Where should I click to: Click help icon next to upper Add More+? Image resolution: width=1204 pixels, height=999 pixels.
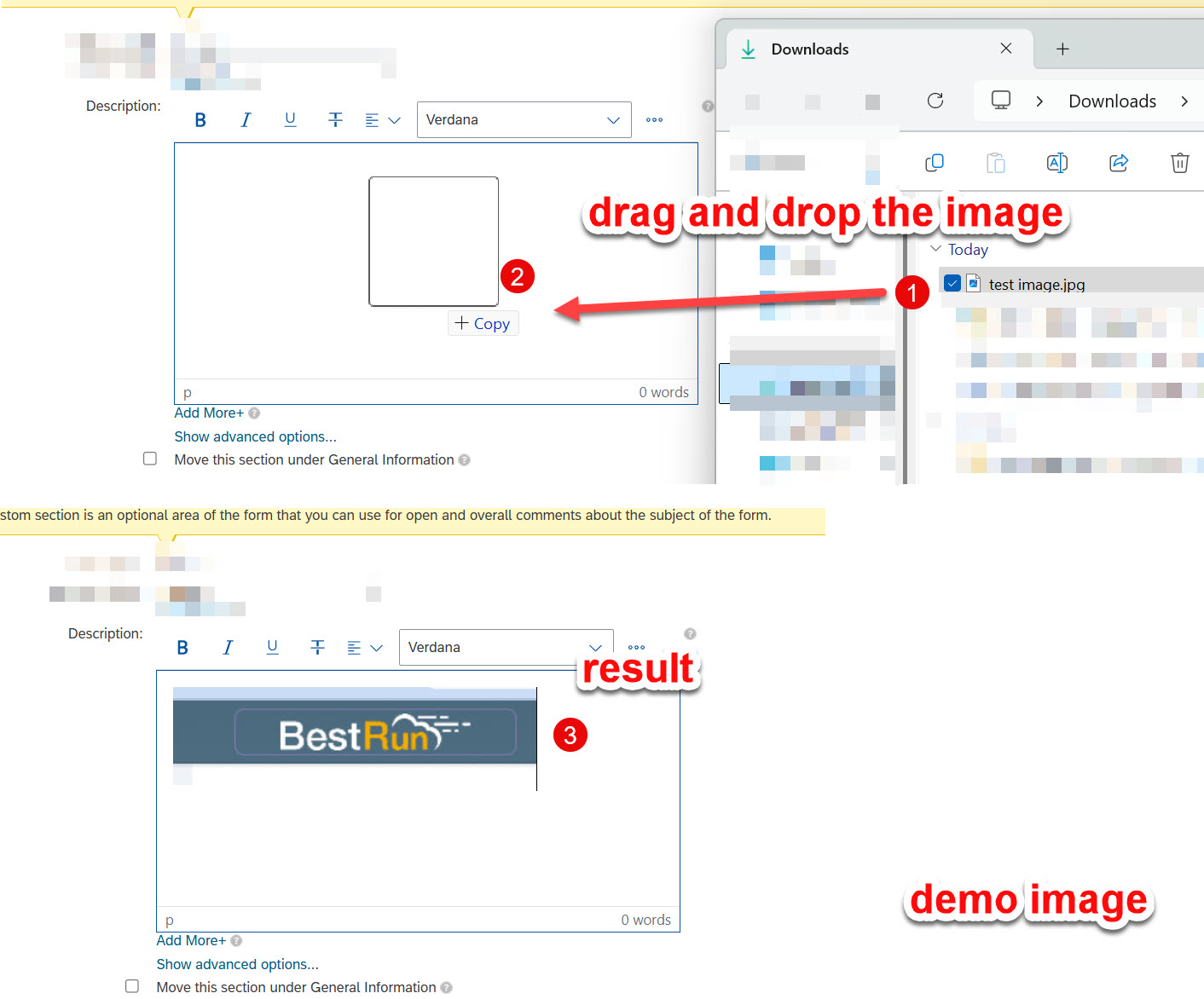coord(254,413)
